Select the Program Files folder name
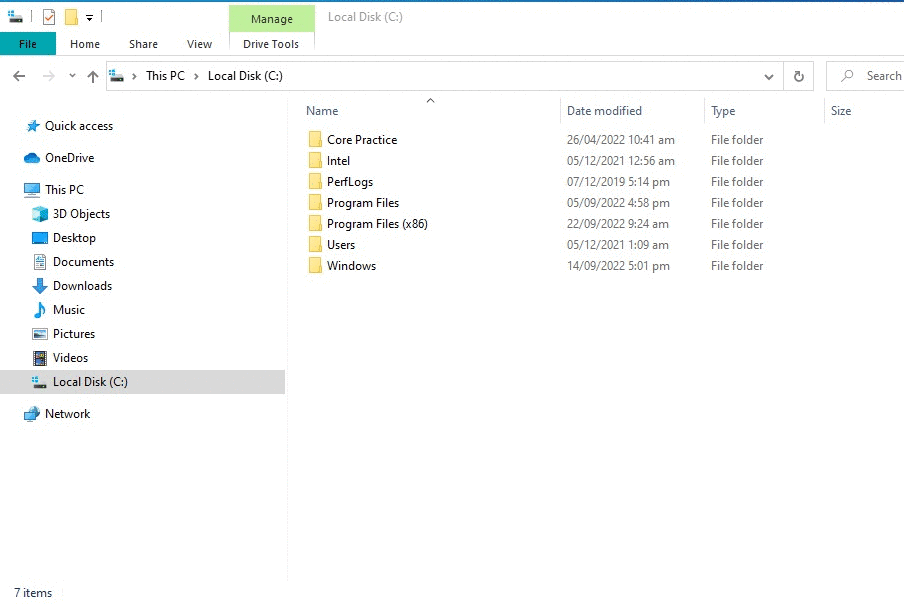This screenshot has height=604, width=904. tap(363, 203)
